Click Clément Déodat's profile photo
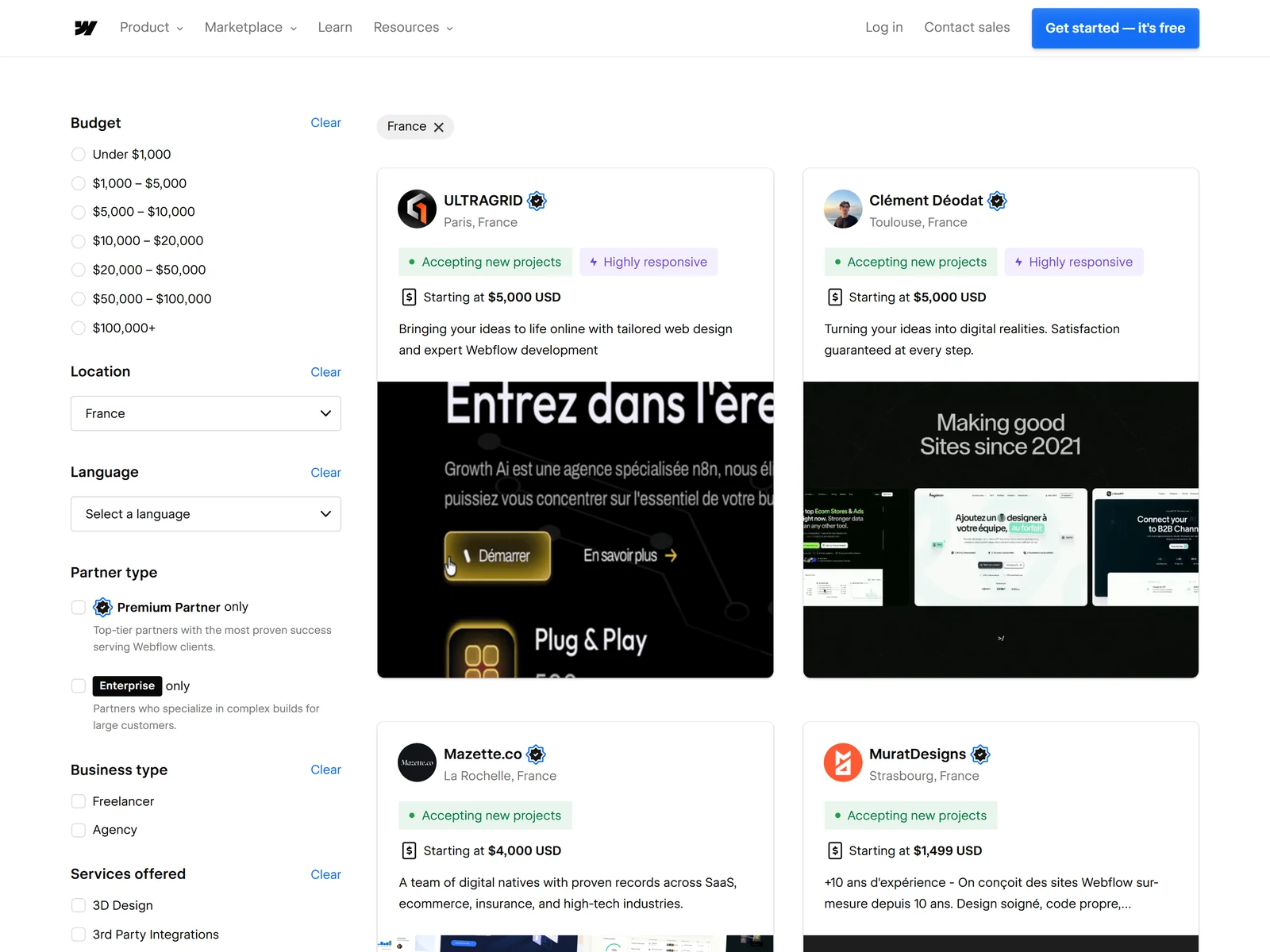This screenshot has height=952, width=1270. tap(843, 209)
